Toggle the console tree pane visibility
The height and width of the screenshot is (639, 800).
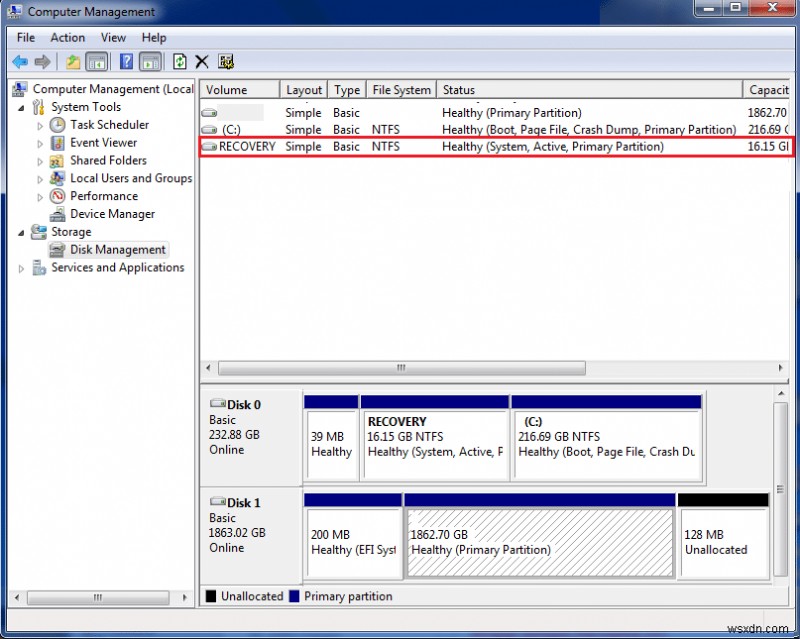click(96, 61)
